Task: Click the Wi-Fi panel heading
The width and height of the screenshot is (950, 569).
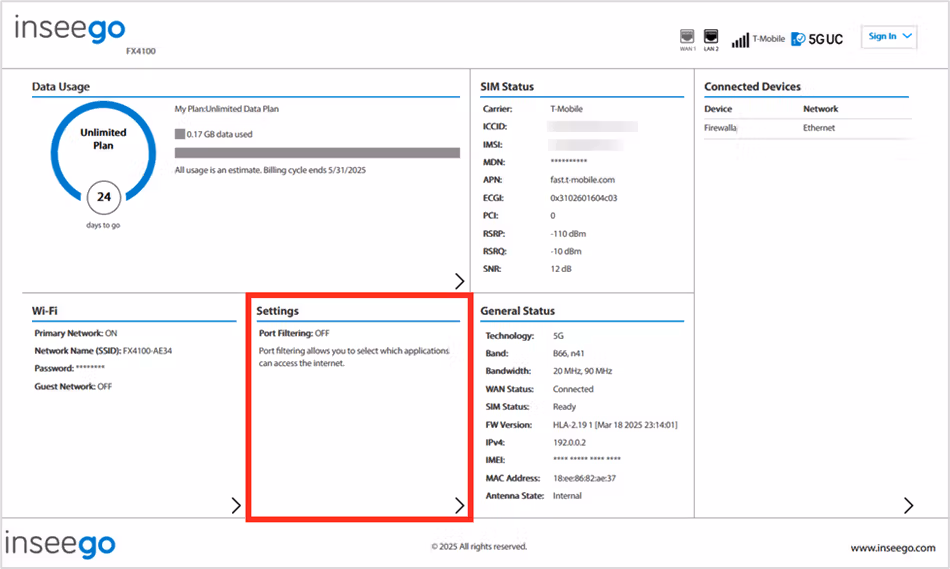Action: (44, 311)
